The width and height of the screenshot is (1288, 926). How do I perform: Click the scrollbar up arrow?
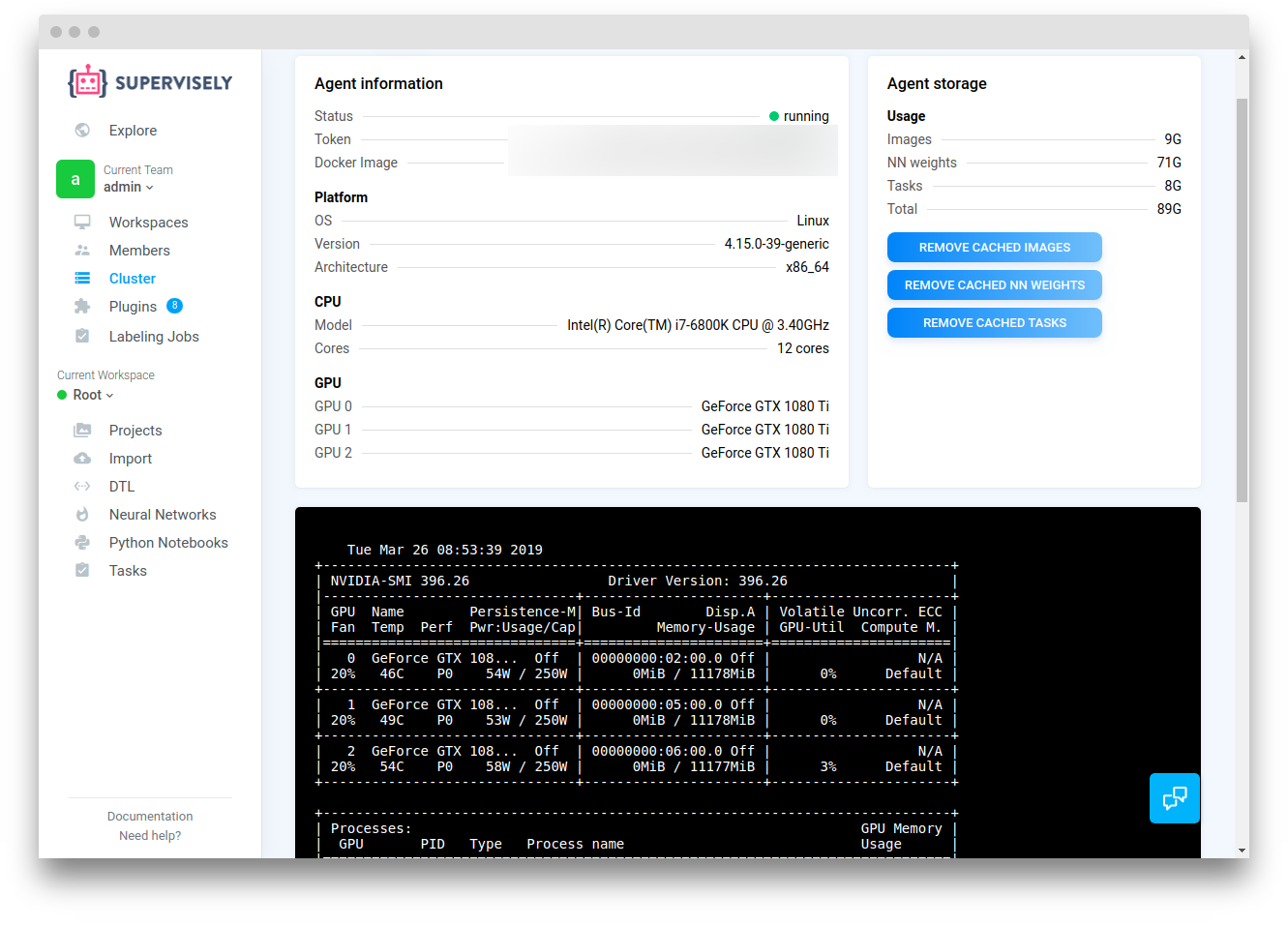point(1242,57)
